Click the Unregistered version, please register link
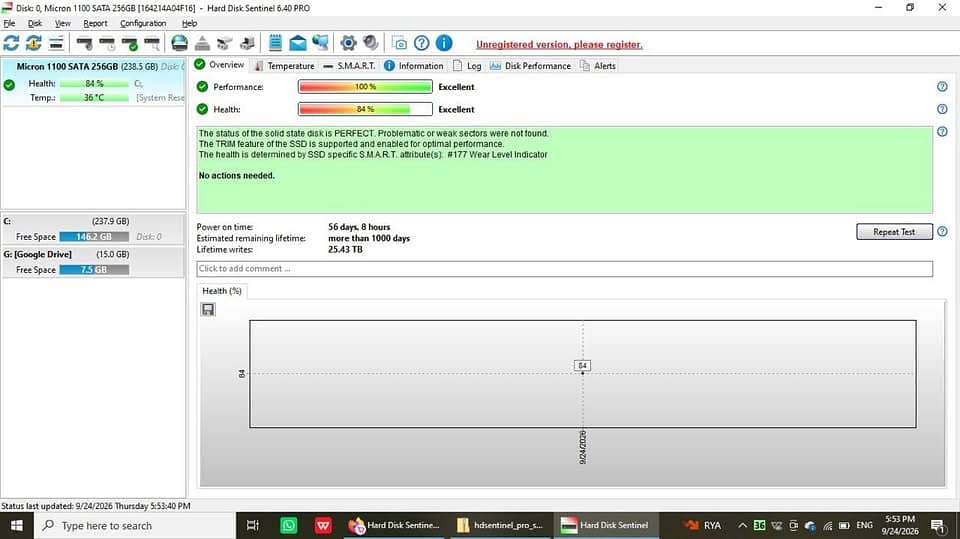This screenshot has height=539, width=960. coord(559,44)
